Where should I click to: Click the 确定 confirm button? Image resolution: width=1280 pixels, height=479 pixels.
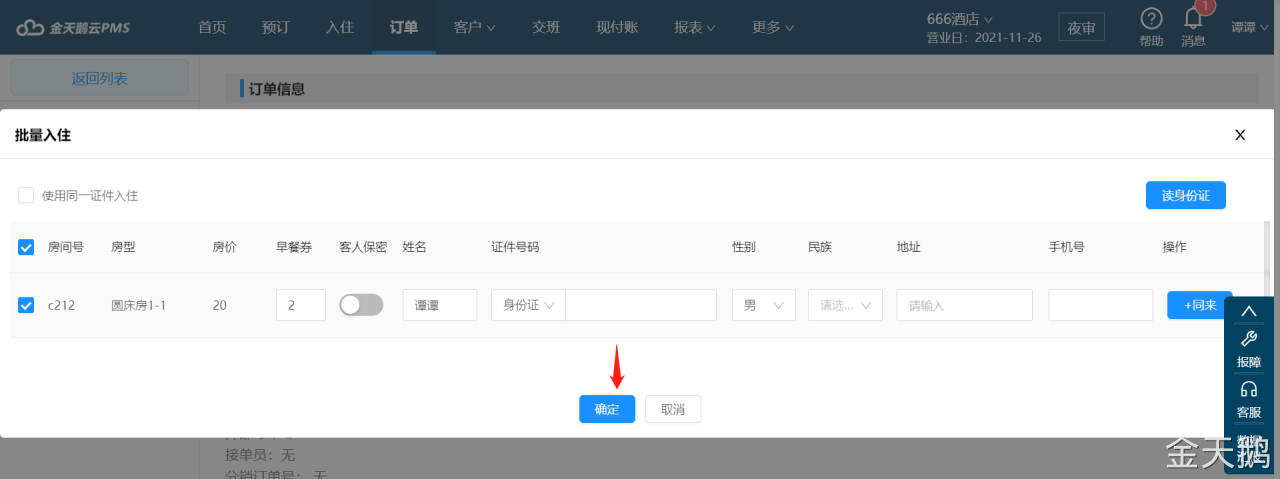pos(607,409)
